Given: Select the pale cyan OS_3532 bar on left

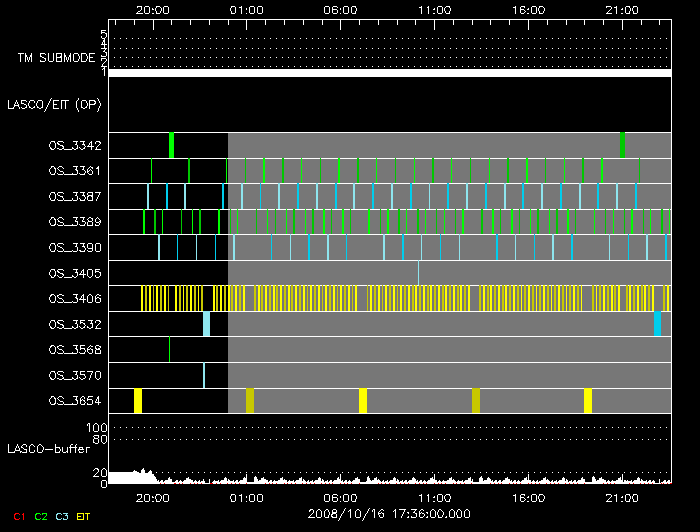Looking at the screenshot, I should tap(206, 323).
